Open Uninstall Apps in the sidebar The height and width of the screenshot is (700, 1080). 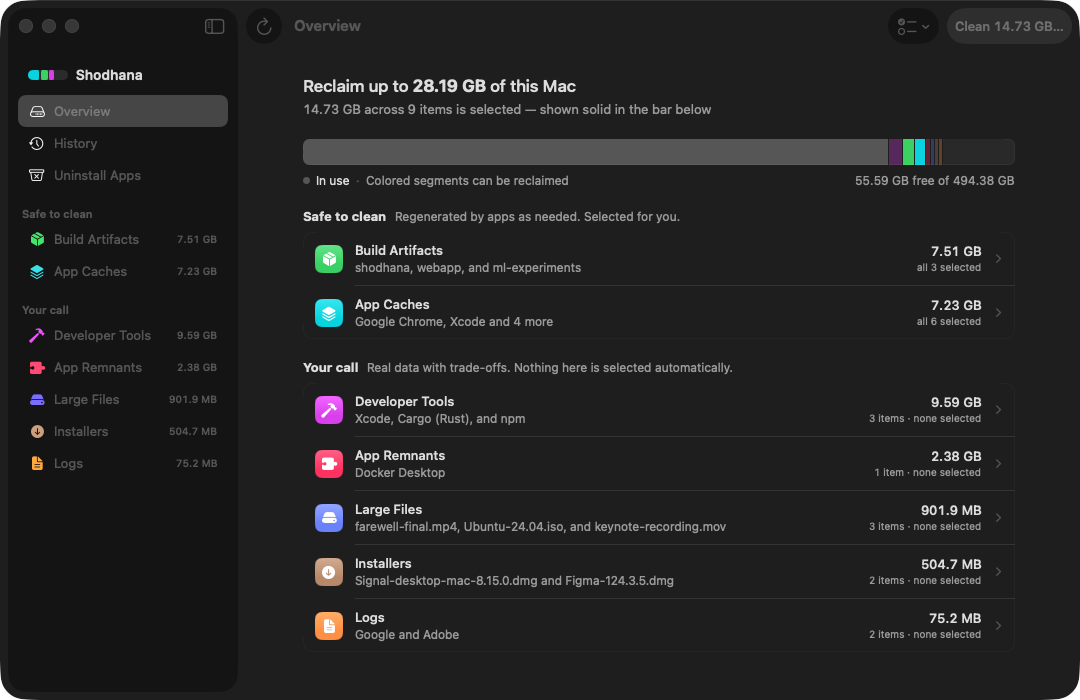click(123, 175)
